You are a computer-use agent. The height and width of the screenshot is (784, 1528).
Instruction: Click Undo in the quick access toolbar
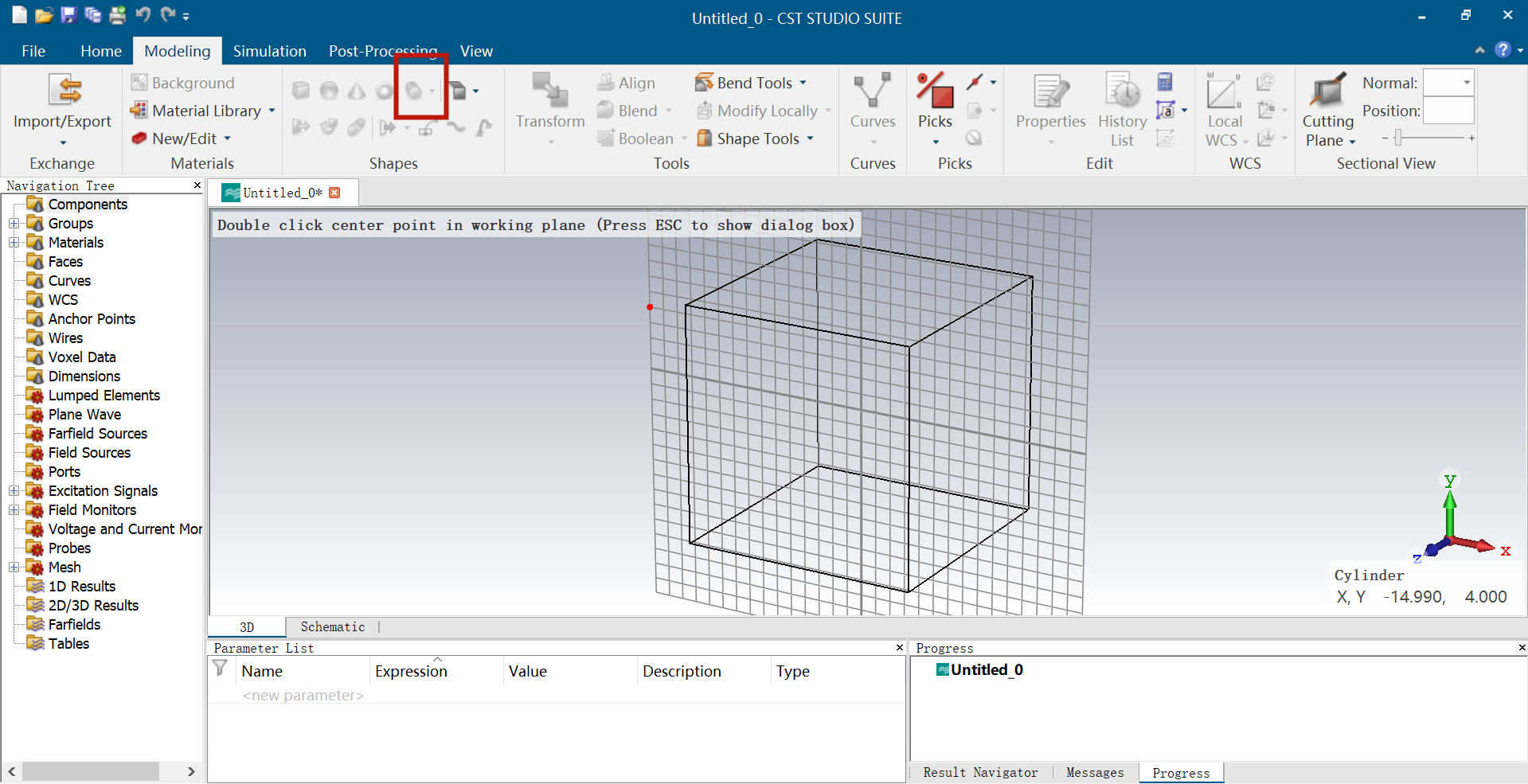point(142,14)
